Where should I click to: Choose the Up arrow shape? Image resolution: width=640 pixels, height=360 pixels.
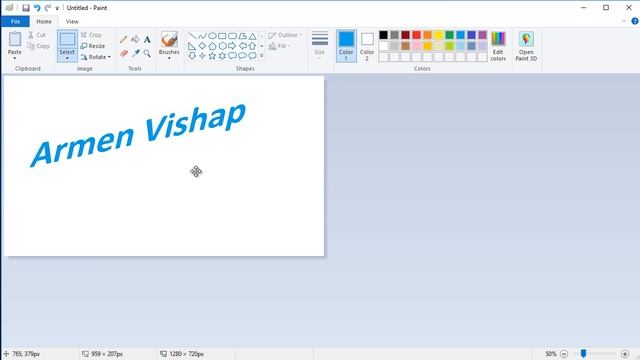253,46
